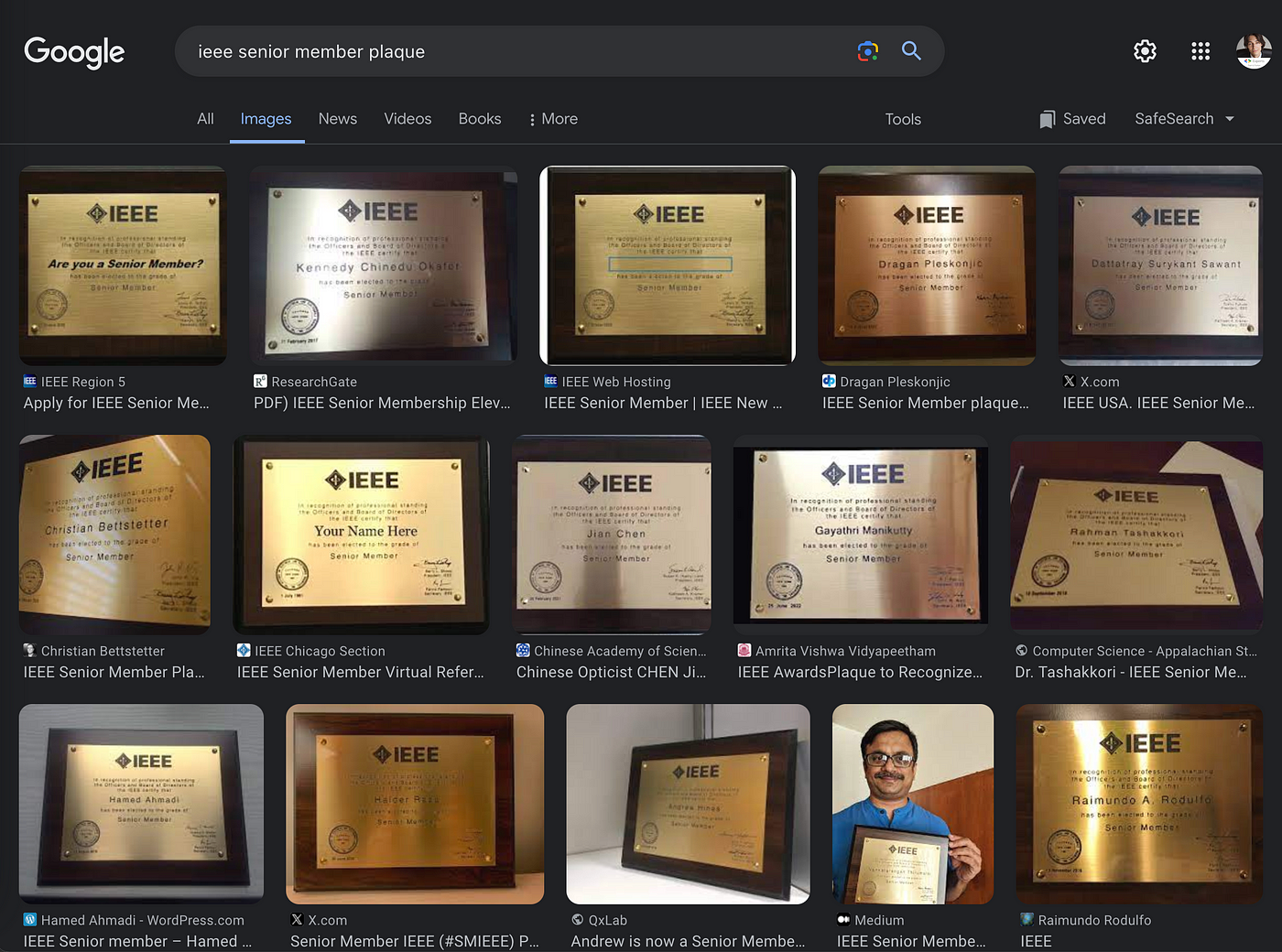
Task: Open 'IEEE Senior Member | IEEE New ...' result
Action: click(x=663, y=403)
